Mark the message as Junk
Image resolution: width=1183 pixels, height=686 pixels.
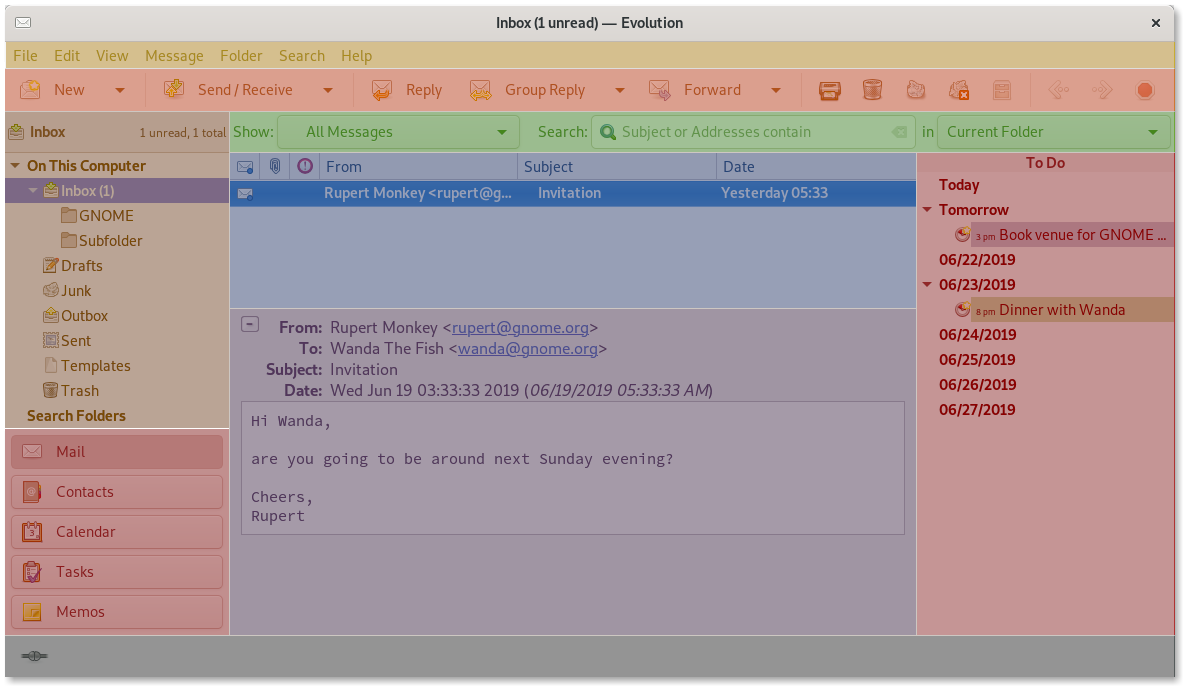(915, 89)
